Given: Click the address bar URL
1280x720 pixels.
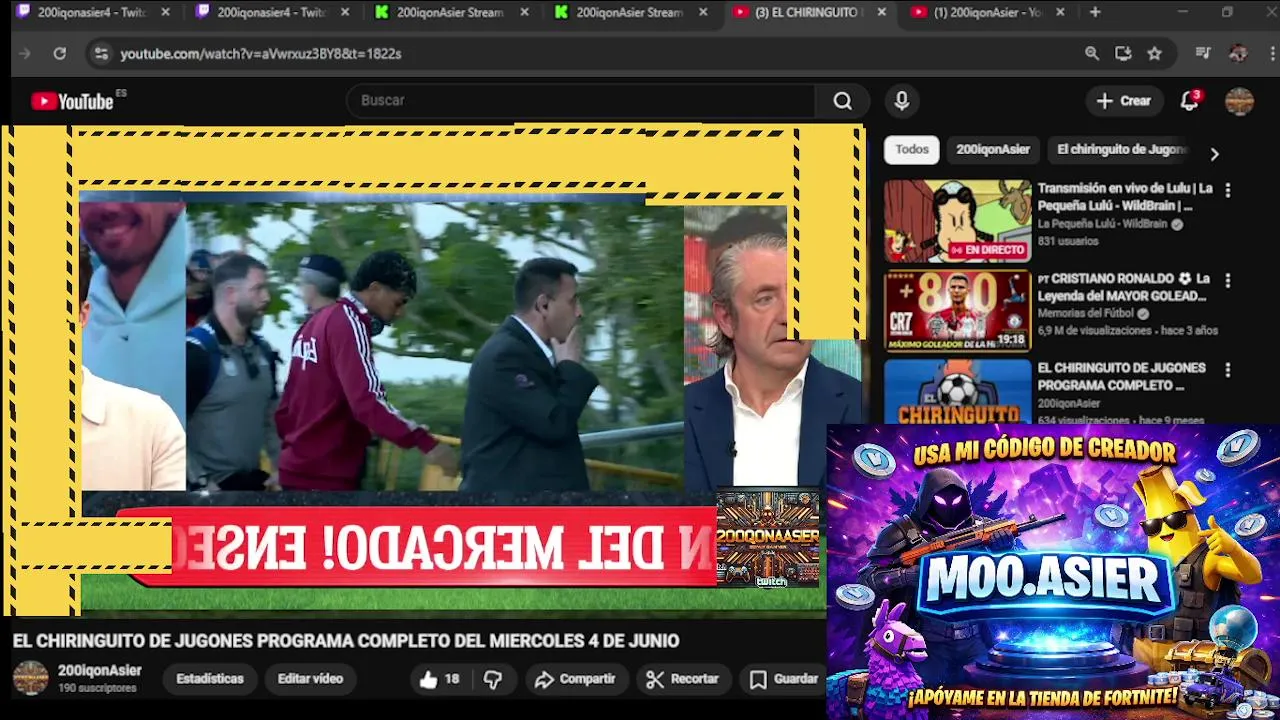Looking at the screenshot, I should [x=261, y=54].
